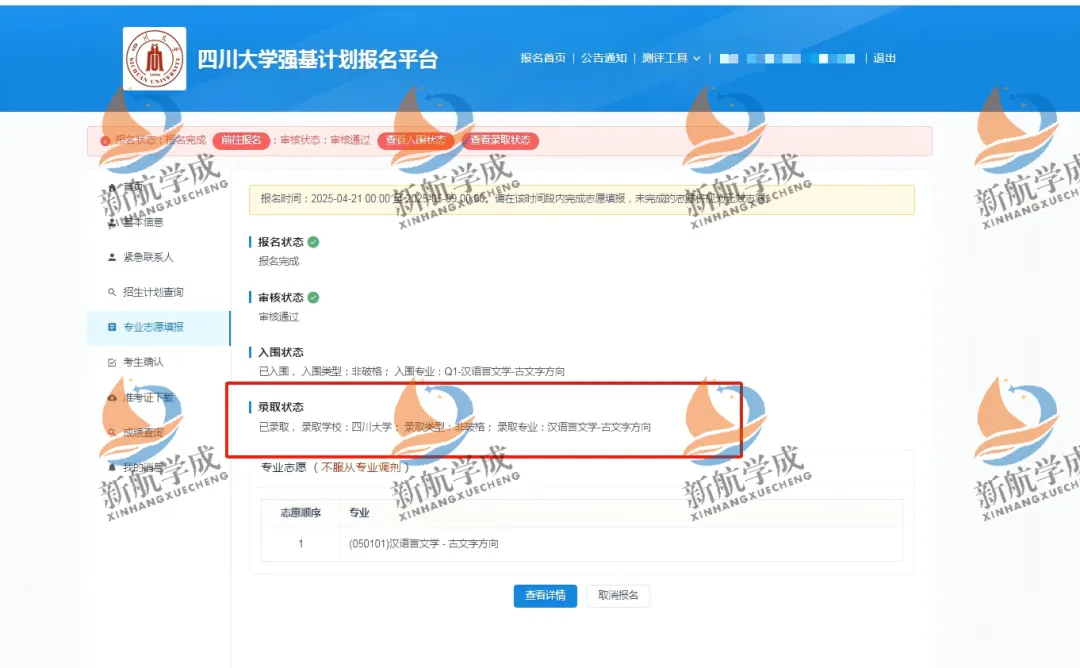Click the 专业志愿填报 document icon
The image size is (1080, 668).
pyautogui.click(x=112, y=327)
